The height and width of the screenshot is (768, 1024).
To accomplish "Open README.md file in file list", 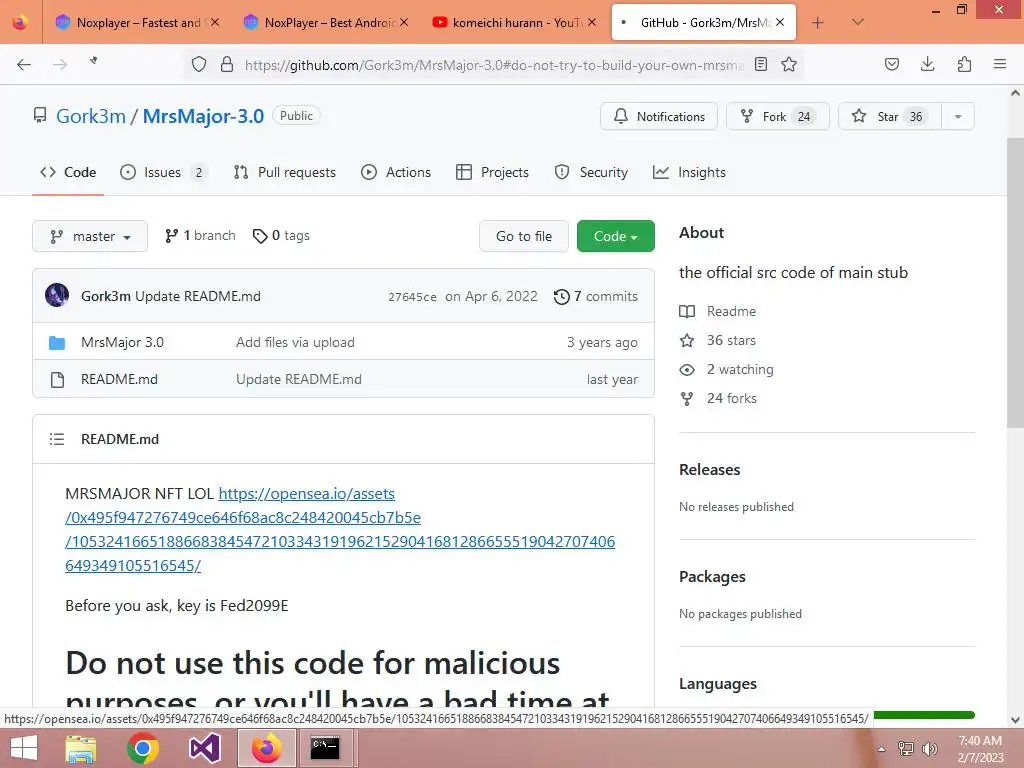I will [x=119, y=379].
